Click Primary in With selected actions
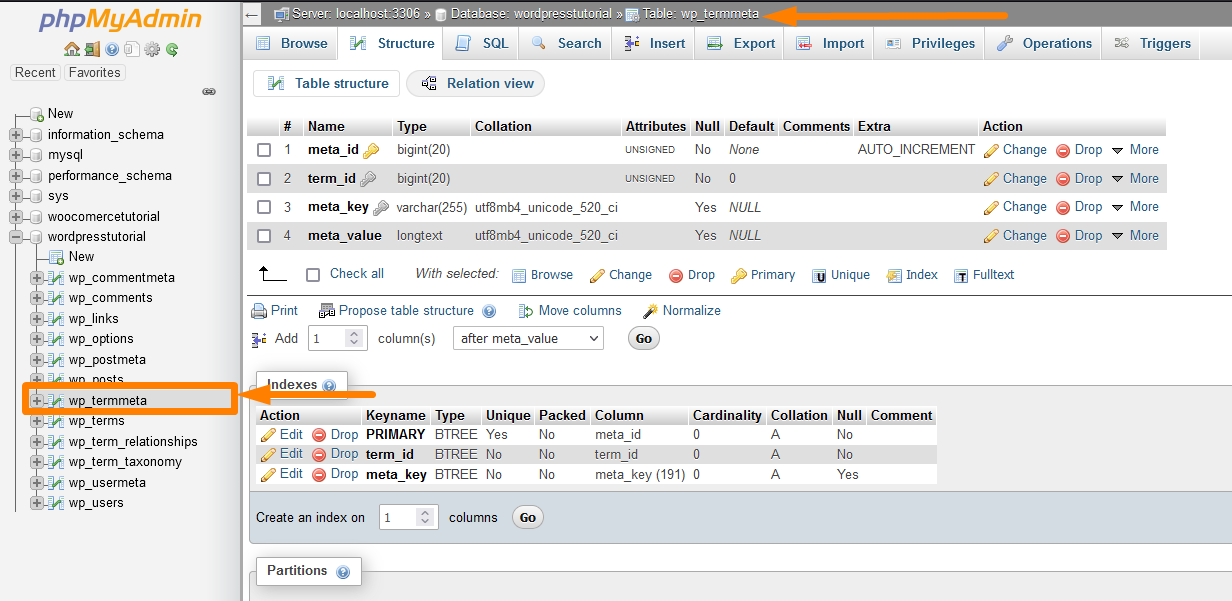1232x601 pixels. [763, 275]
